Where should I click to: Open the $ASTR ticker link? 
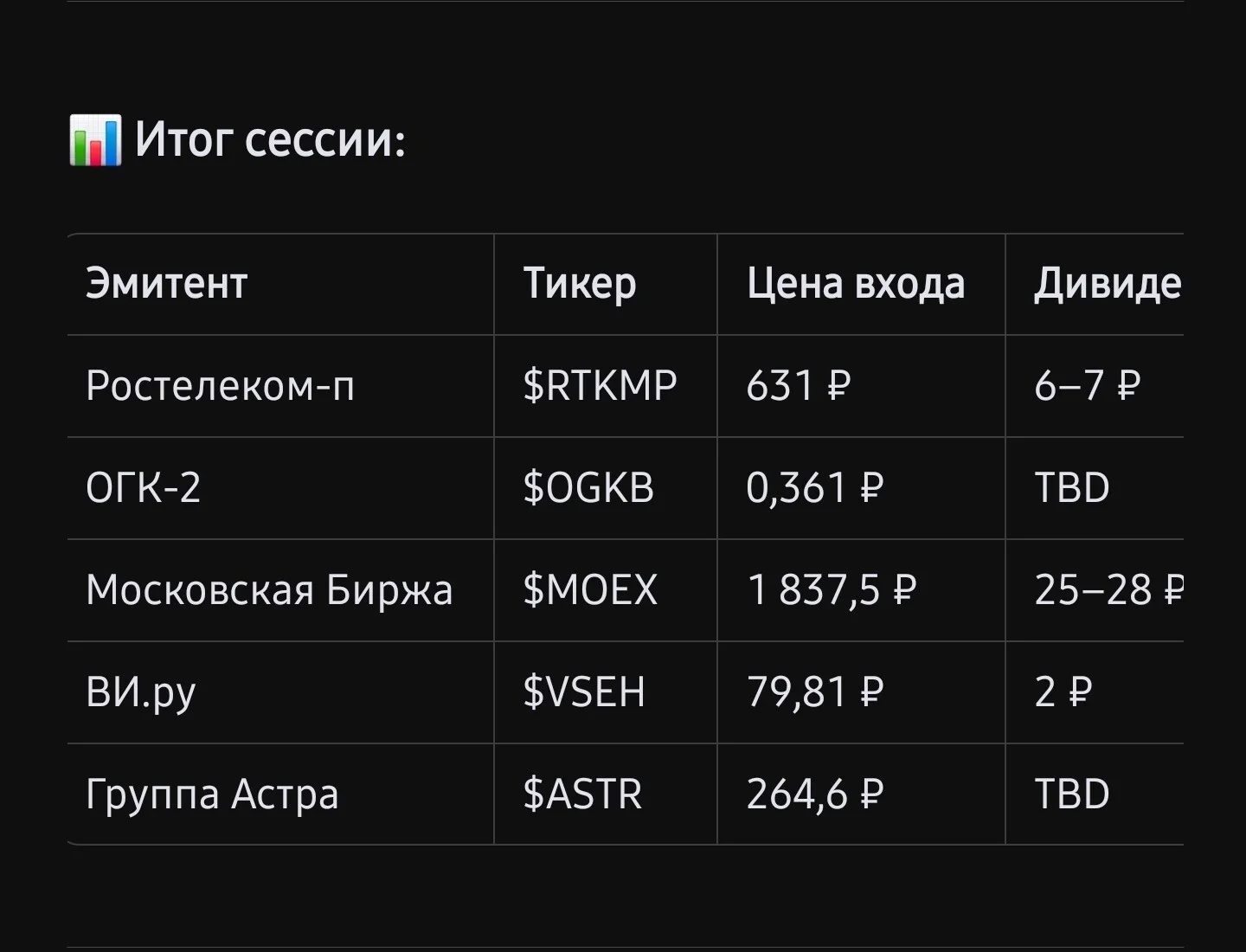pos(582,794)
